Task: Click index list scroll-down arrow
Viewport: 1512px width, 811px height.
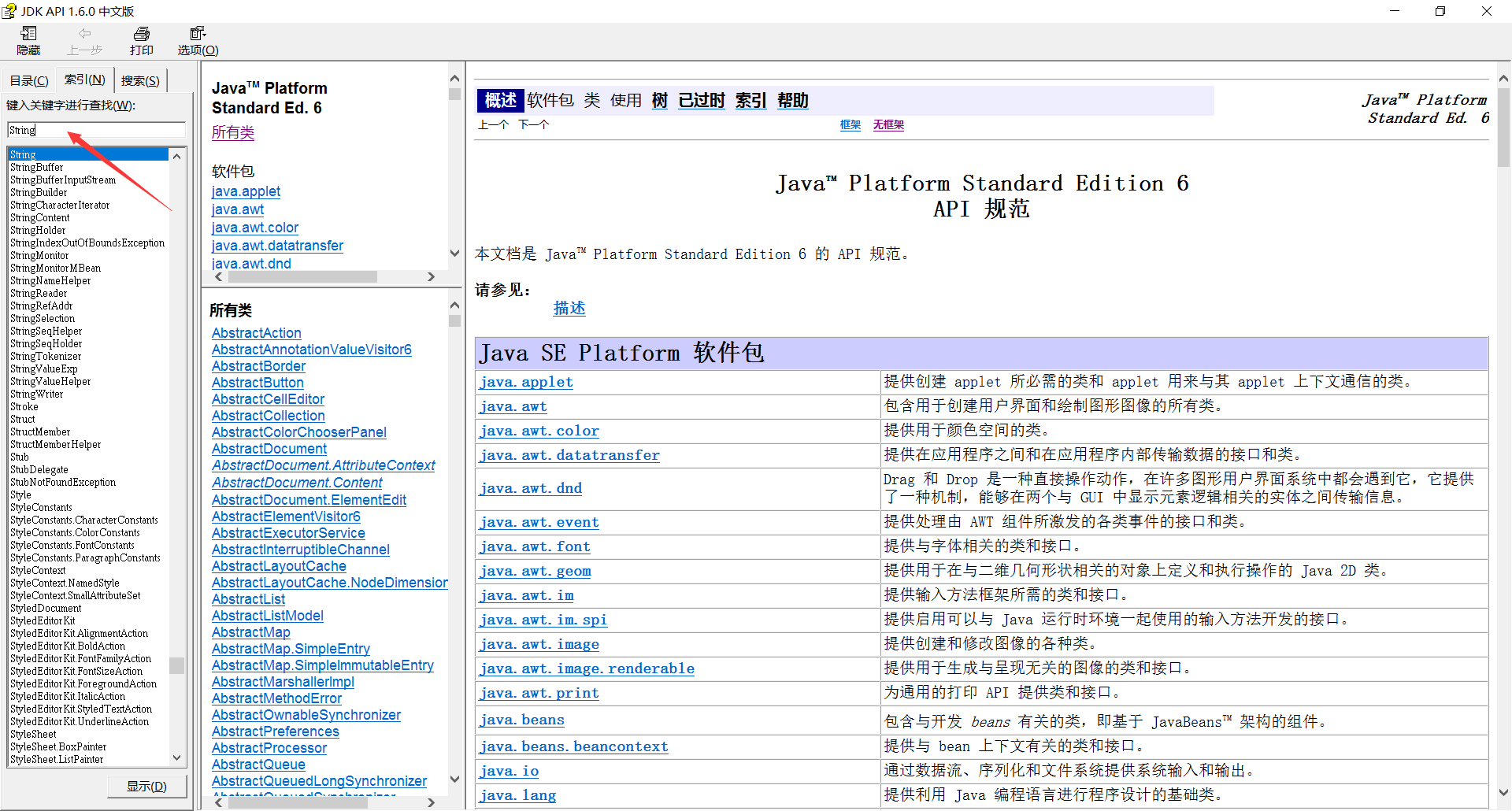Action: click(x=177, y=757)
